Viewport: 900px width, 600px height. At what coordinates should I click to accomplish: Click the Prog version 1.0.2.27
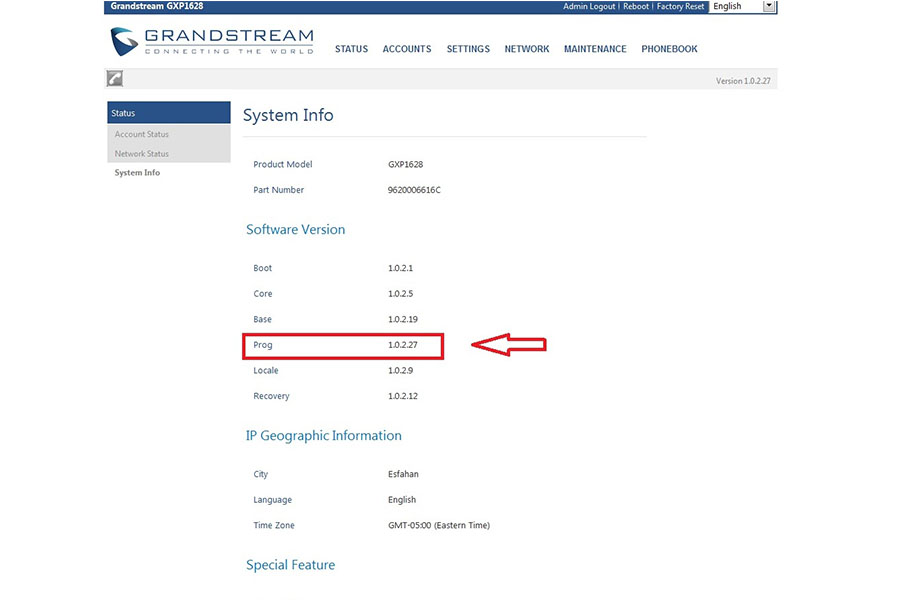coord(402,345)
